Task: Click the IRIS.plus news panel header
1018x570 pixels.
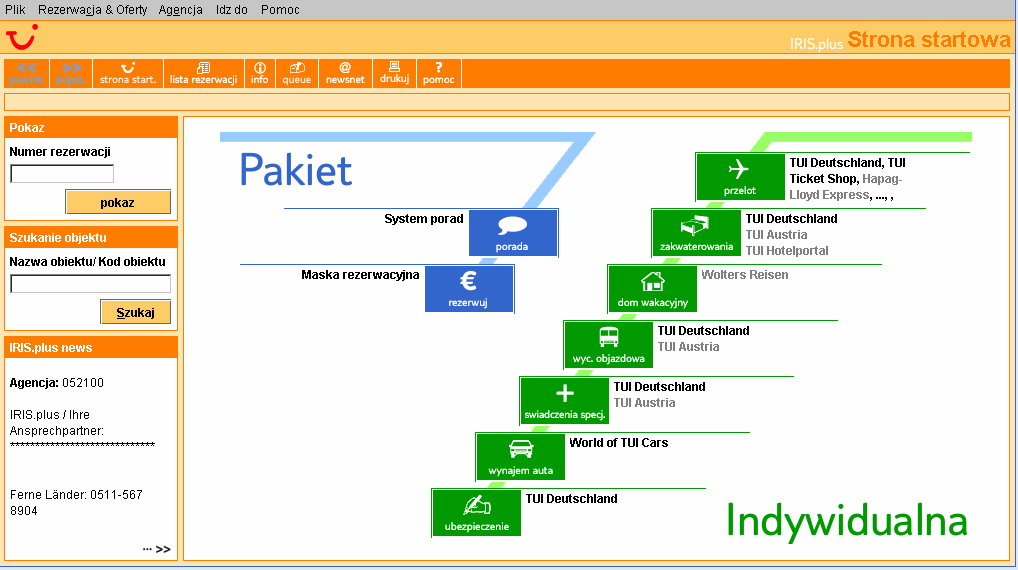Action: (91, 347)
